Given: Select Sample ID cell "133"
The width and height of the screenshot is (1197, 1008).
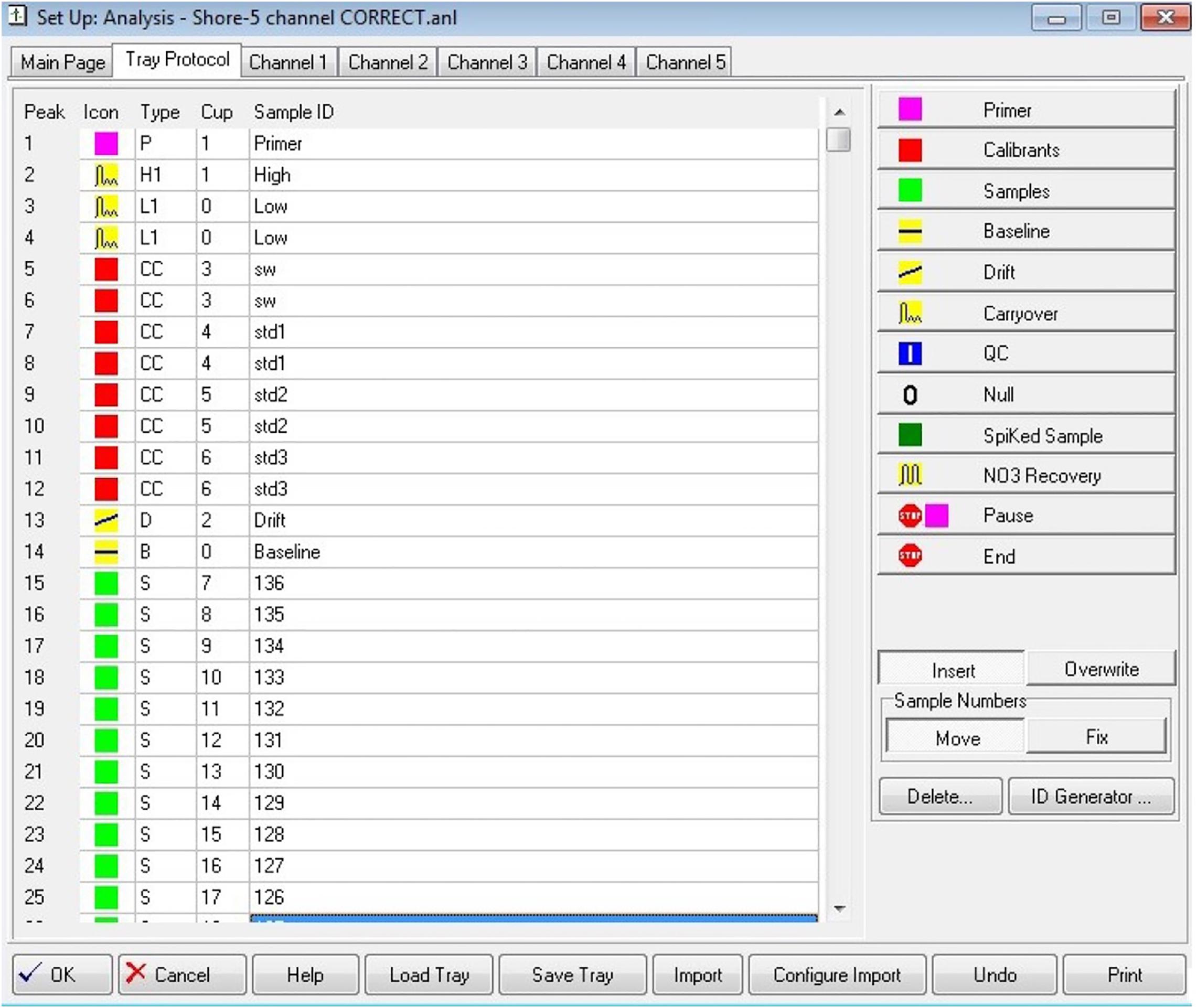Looking at the screenshot, I should coord(534,678).
